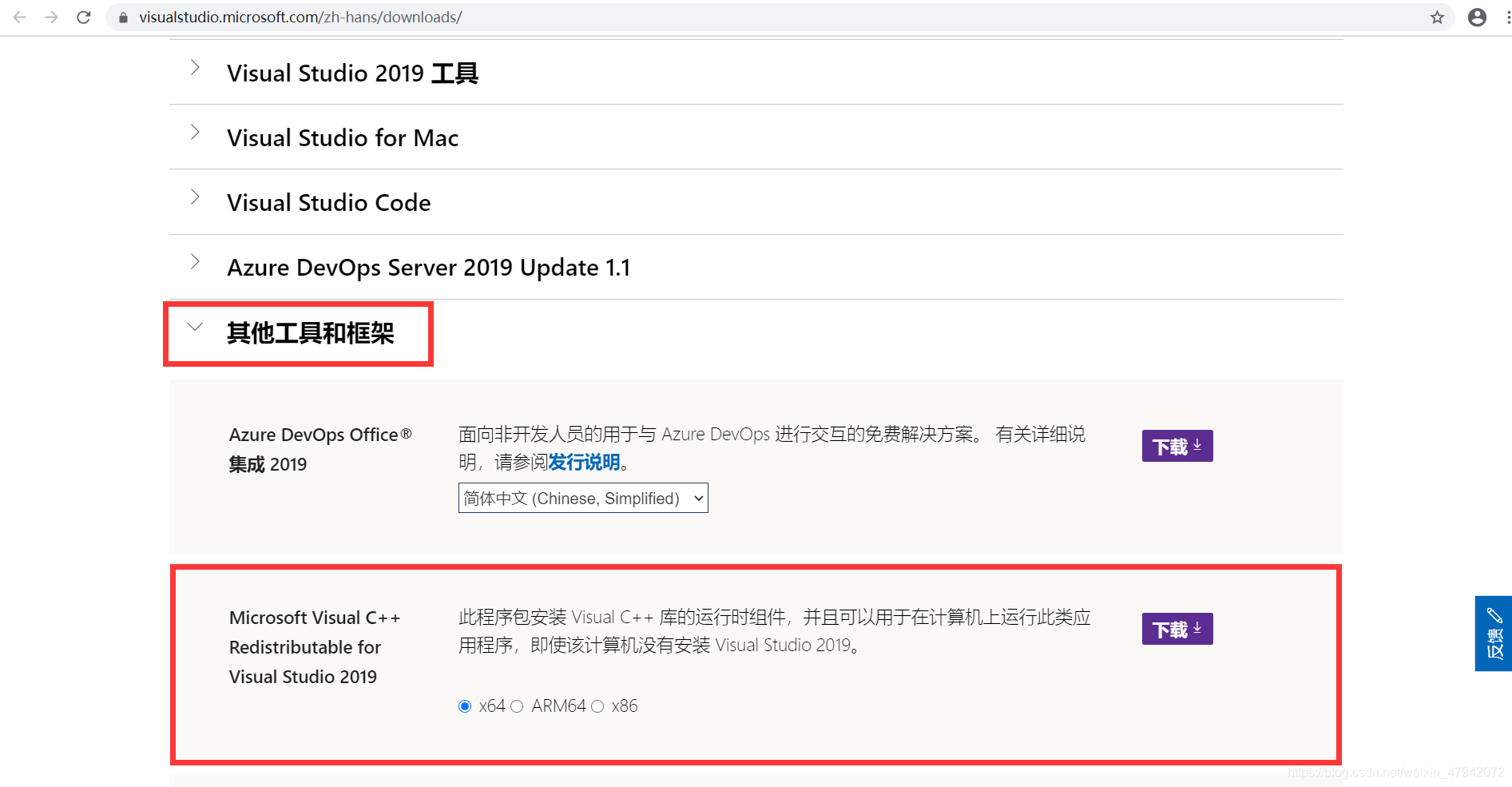Open the 发行说明 release notes link
1512x787 pixels.
[584, 463]
